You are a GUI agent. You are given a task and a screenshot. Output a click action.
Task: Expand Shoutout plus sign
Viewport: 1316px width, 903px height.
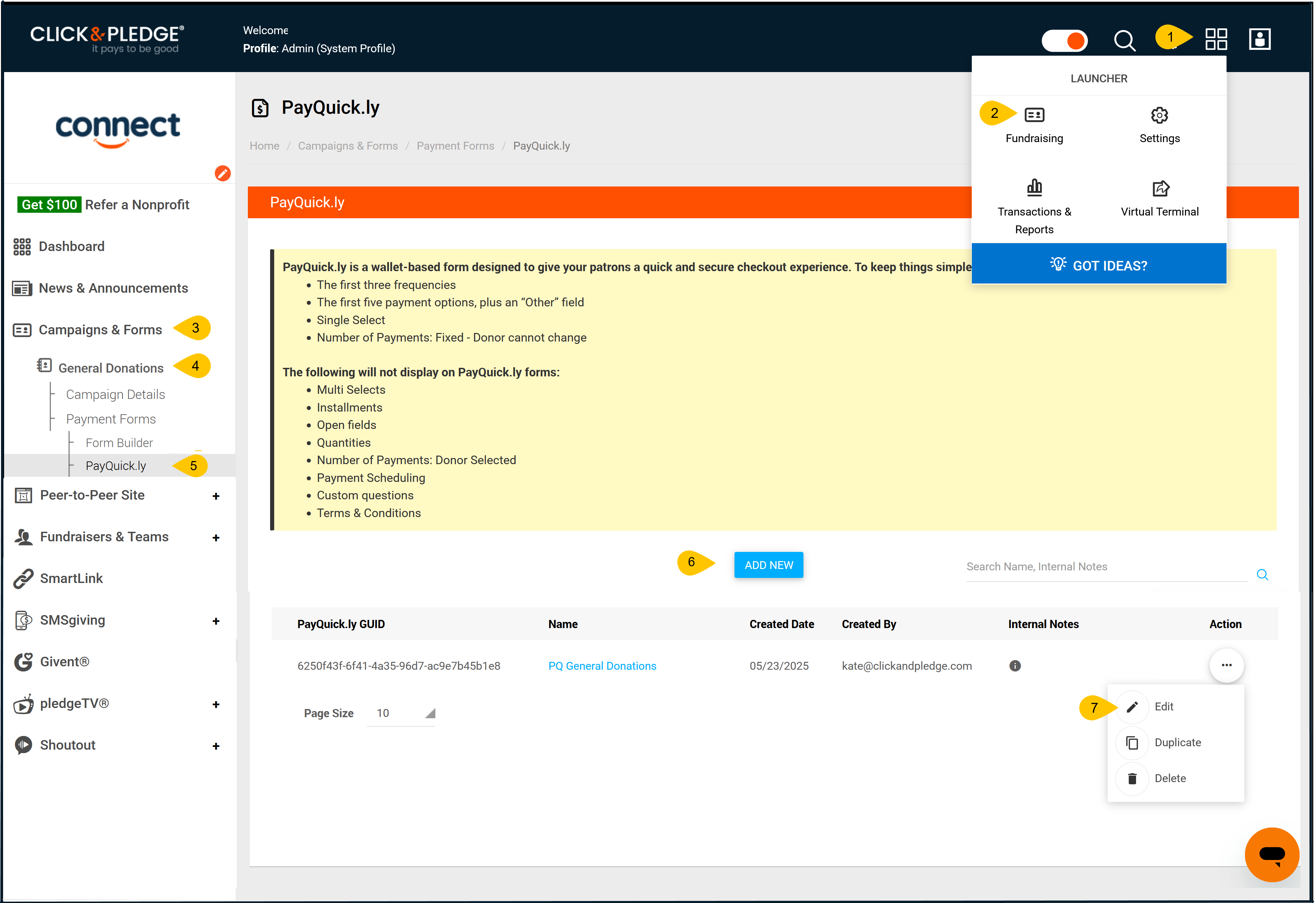coord(216,747)
